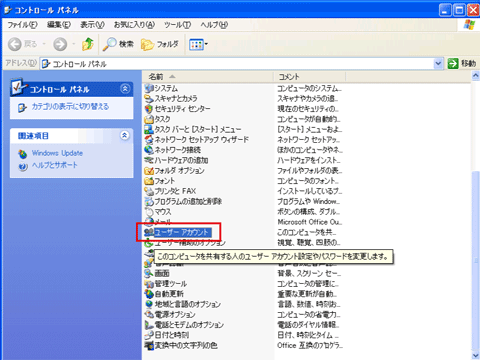Click the 検索 search toolbar button
The height and width of the screenshot is (360, 480).
tap(118, 44)
